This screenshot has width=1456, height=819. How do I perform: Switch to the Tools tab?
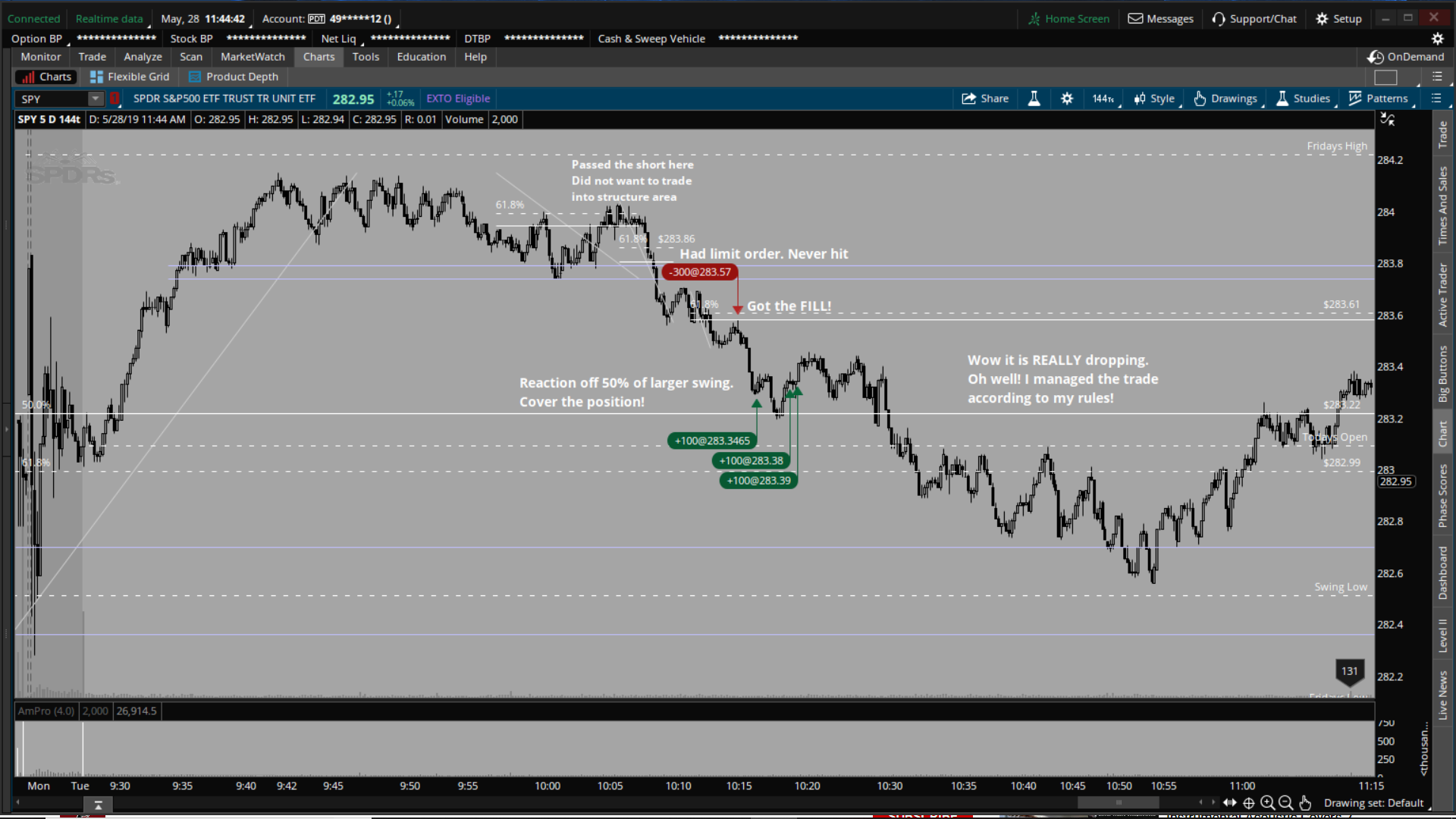366,57
